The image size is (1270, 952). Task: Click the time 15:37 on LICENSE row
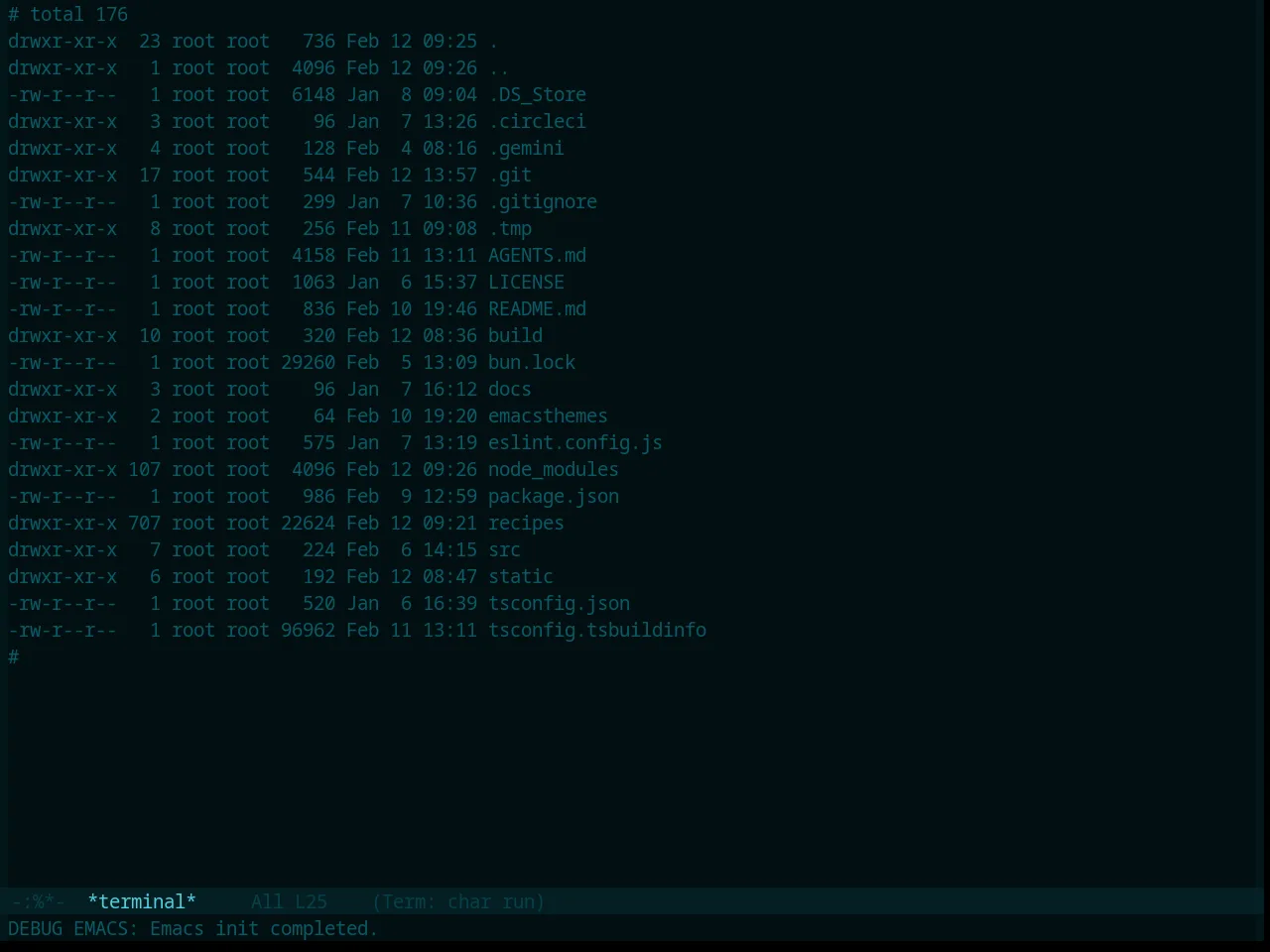point(449,283)
